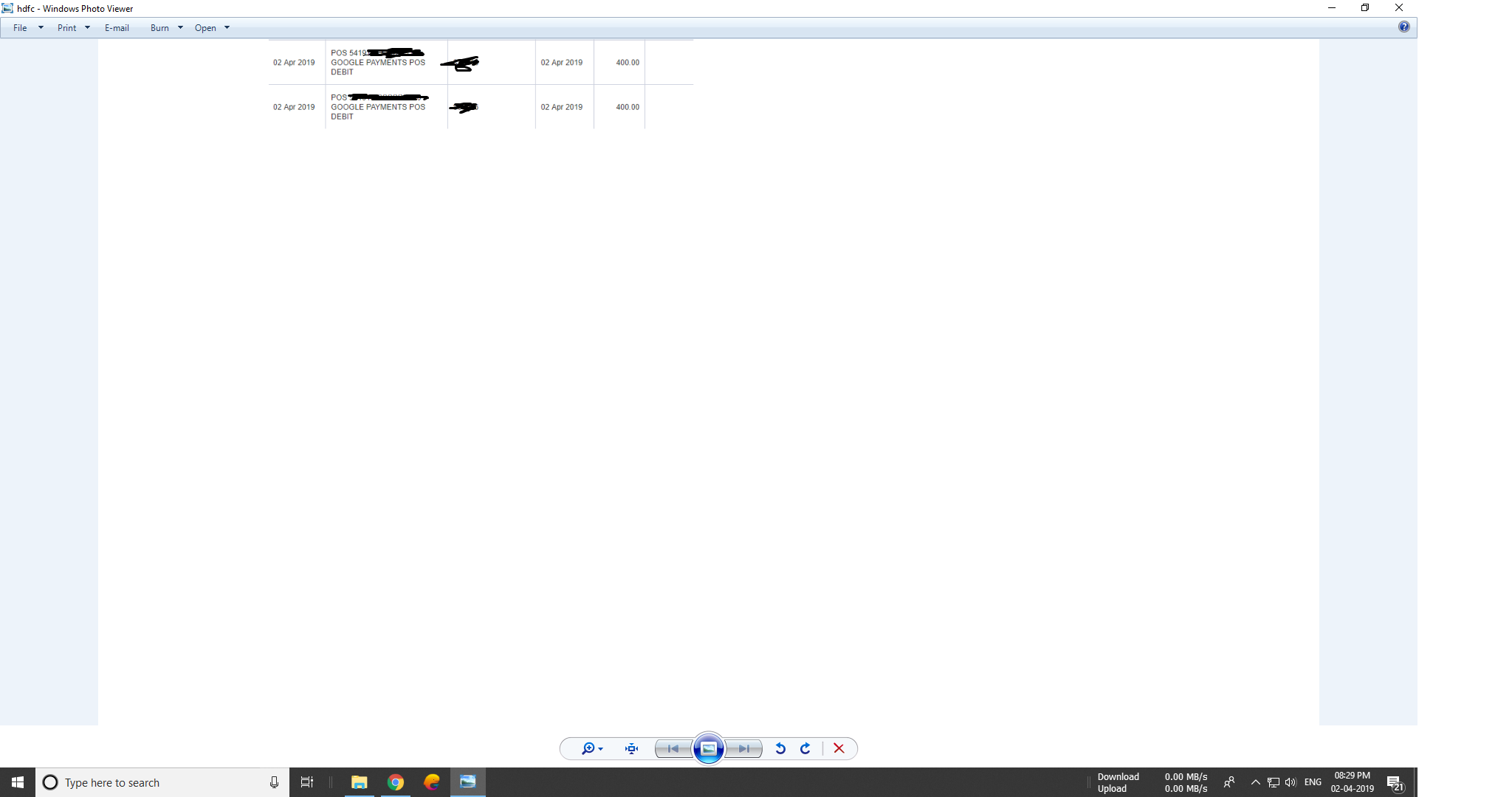Screen dimensions: 1512x797
Task: Open the Action Center notifications
Action: (1395, 782)
